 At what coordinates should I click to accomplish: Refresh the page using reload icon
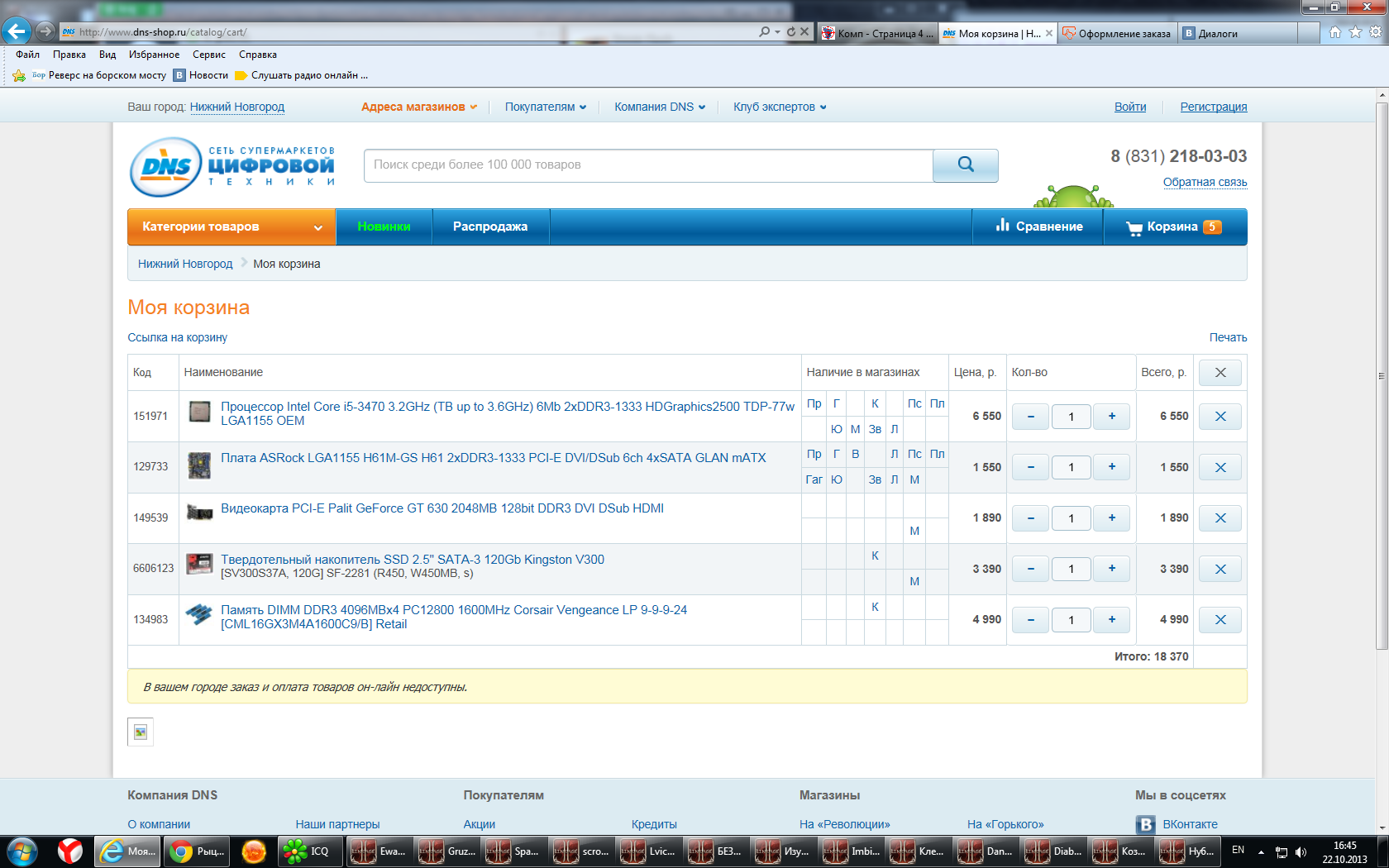tap(791, 32)
